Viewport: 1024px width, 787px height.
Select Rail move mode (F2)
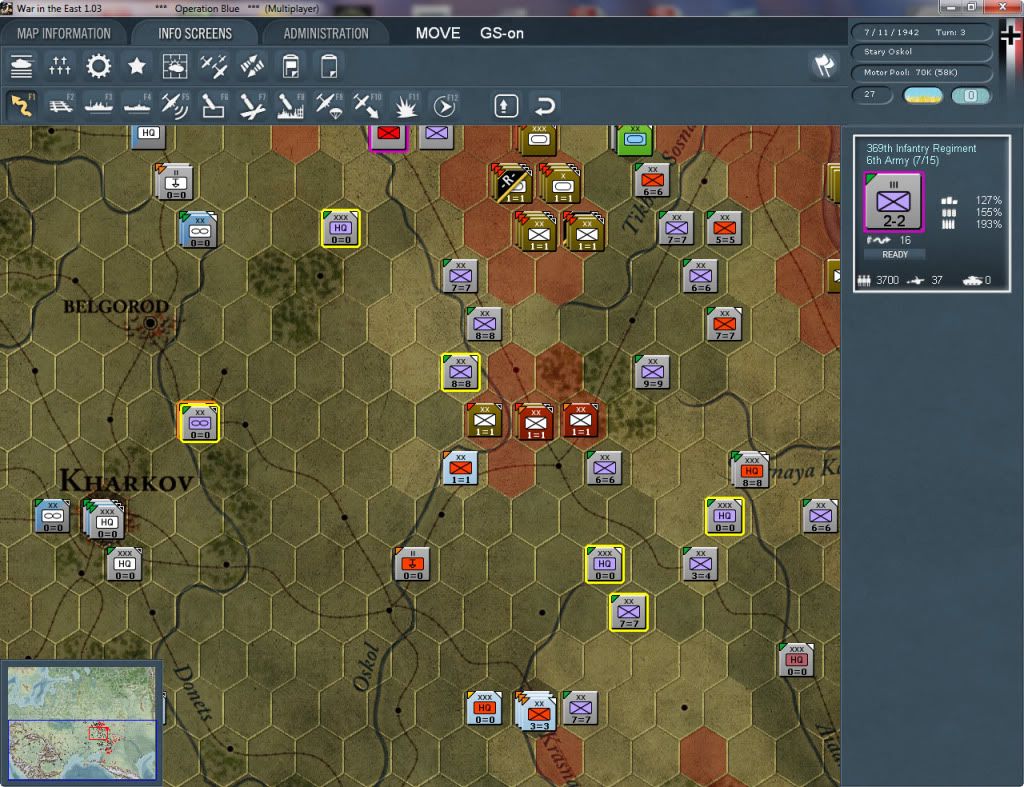tap(61, 105)
